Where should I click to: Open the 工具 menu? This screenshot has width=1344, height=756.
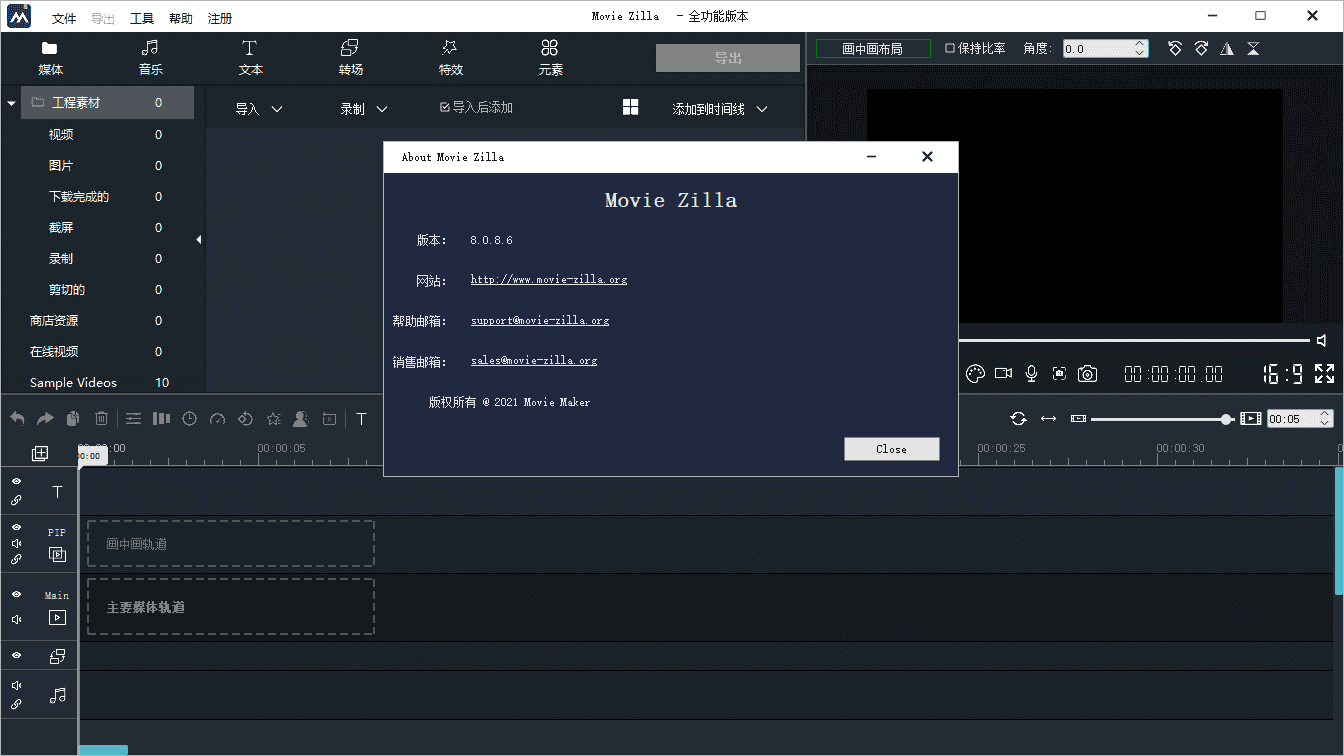click(142, 18)
